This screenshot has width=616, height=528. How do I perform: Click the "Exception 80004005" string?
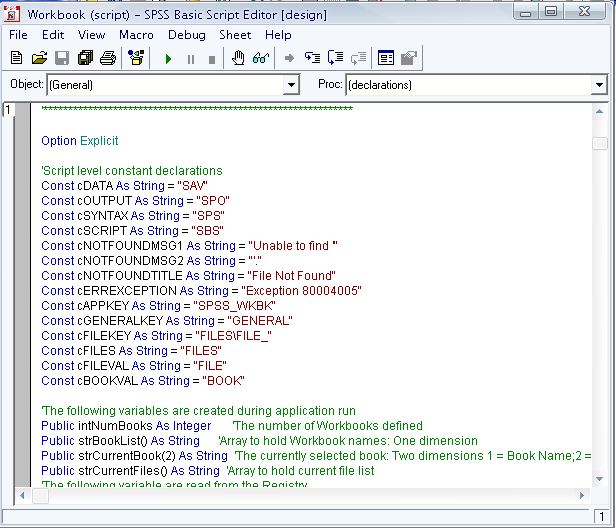[x=301, y=291]
